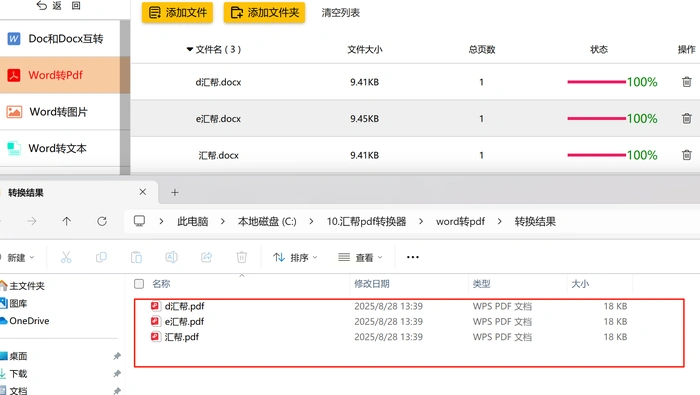Sort by 类型 column header
The height and width of the screenshot is (395, 700).
[x=481, y=284]
